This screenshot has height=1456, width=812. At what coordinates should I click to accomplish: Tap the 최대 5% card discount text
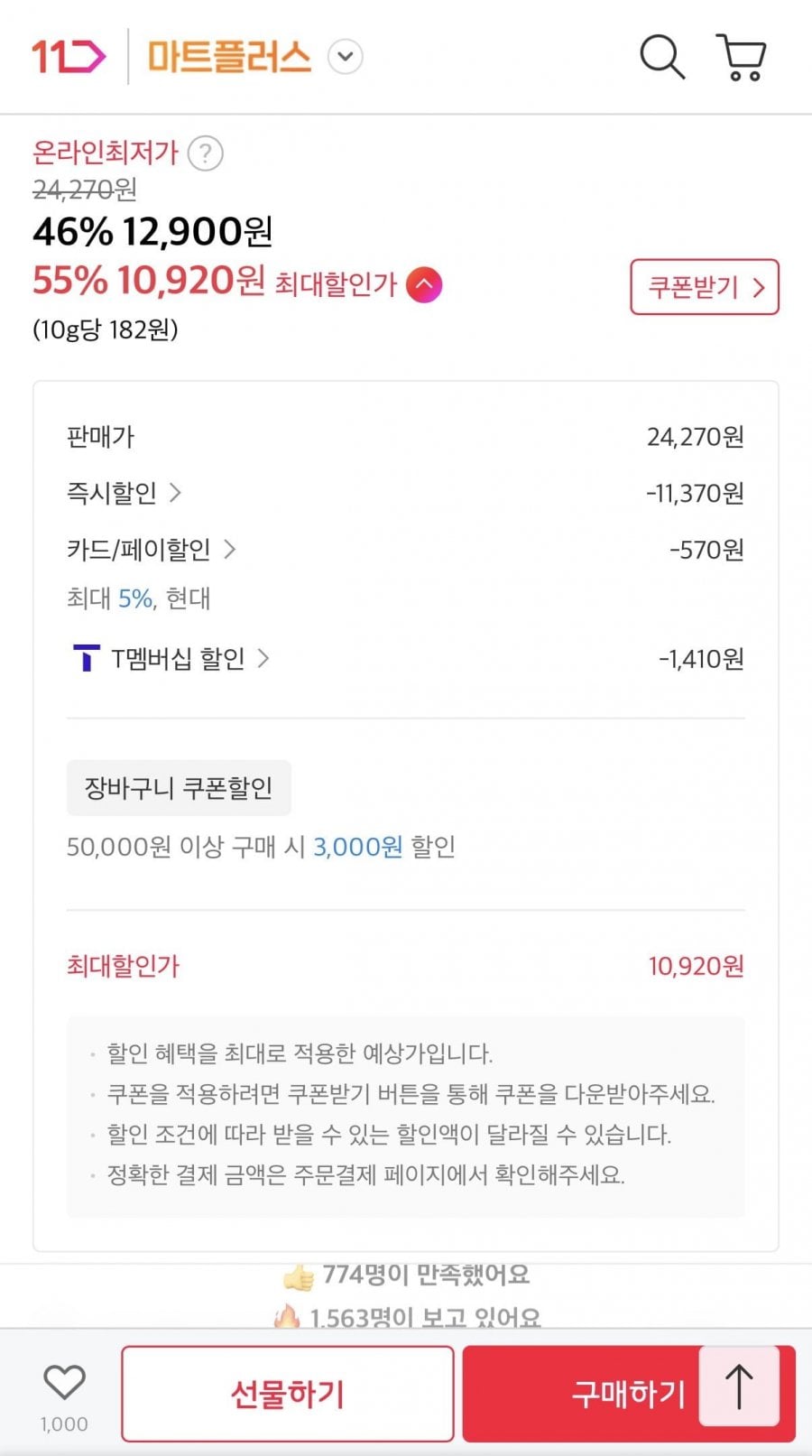click(x=137, y=598)
